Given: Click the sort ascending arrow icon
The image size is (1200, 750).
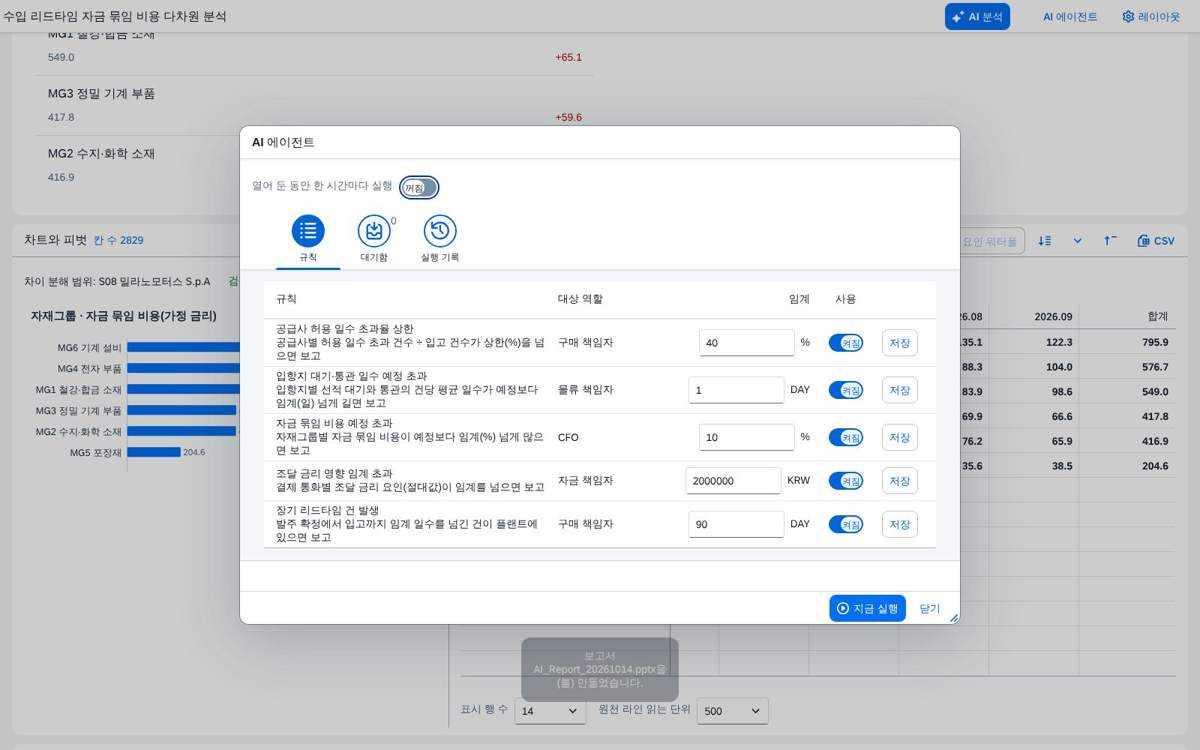Looking at the screenshot, I should 1110,241.
